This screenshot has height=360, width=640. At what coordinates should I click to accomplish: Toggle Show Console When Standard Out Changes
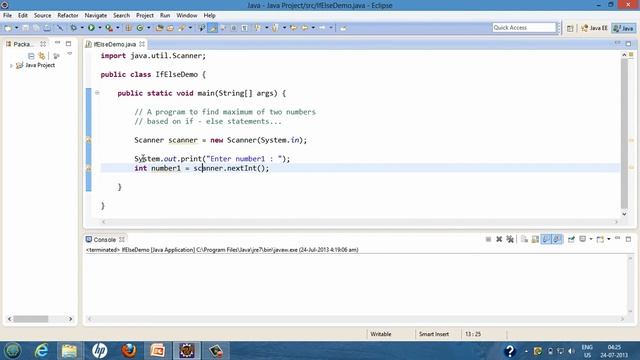coord(546,239)
